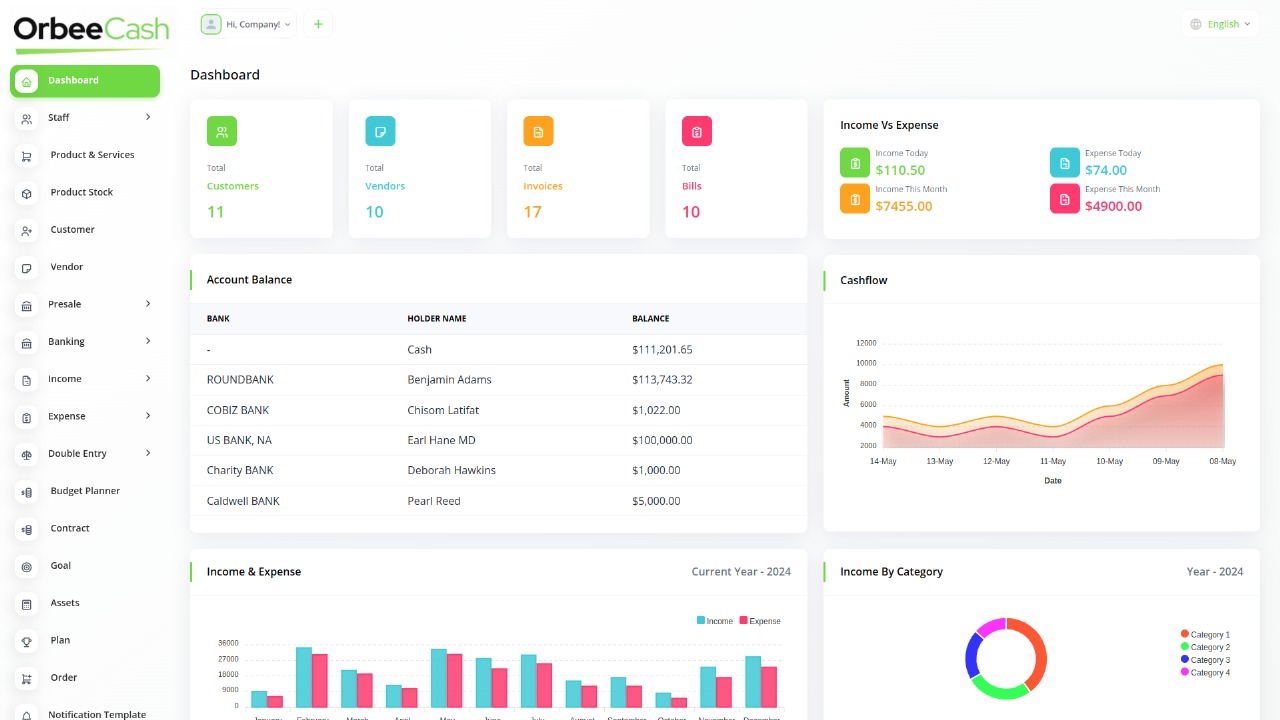Viewport: 1280px width, 720px height.
Task: Open the Goal section
Action: click(x=60, y=565)
